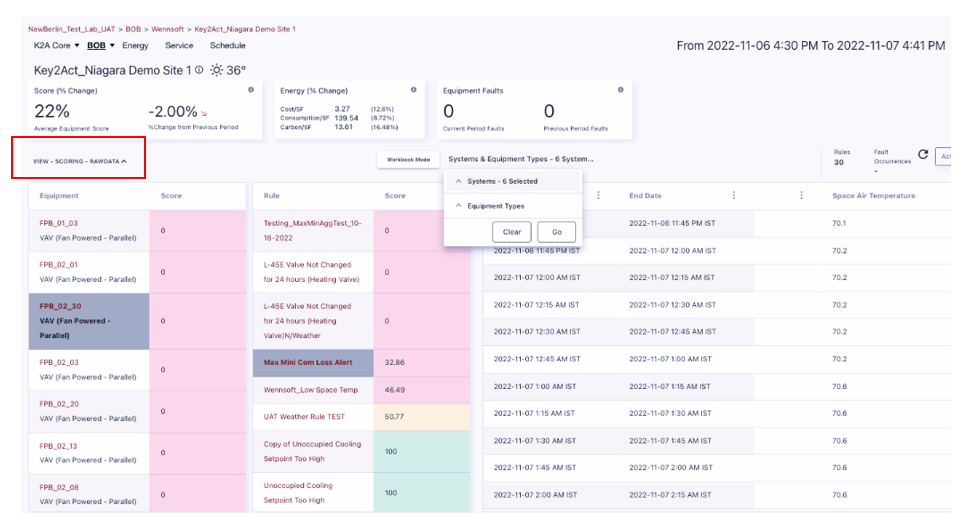The width and height of the screenshot is (973, 523).
Task: Open the BOB dropdown menu
Action: (x=101, y=46)
